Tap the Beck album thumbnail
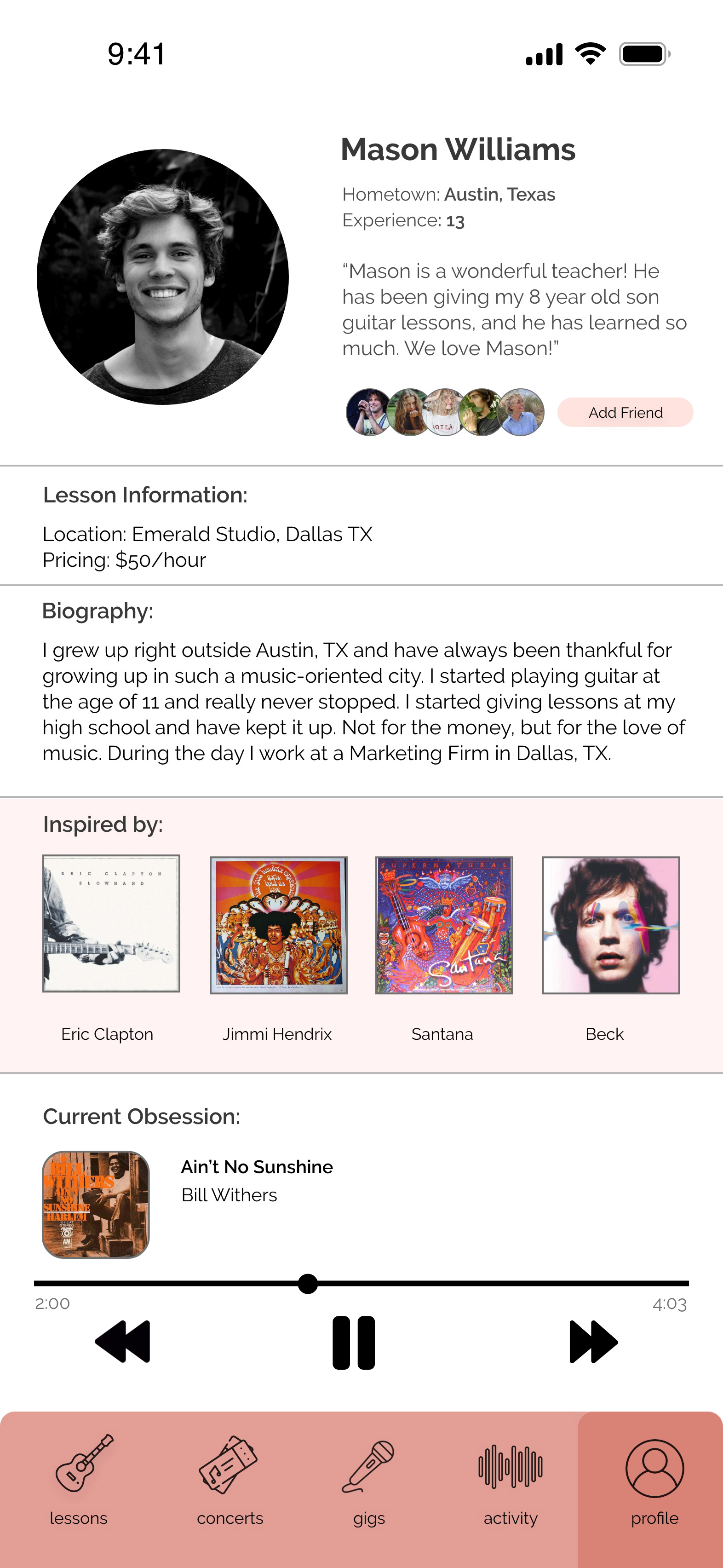The image size is (723, 1568). pos(610,925)
